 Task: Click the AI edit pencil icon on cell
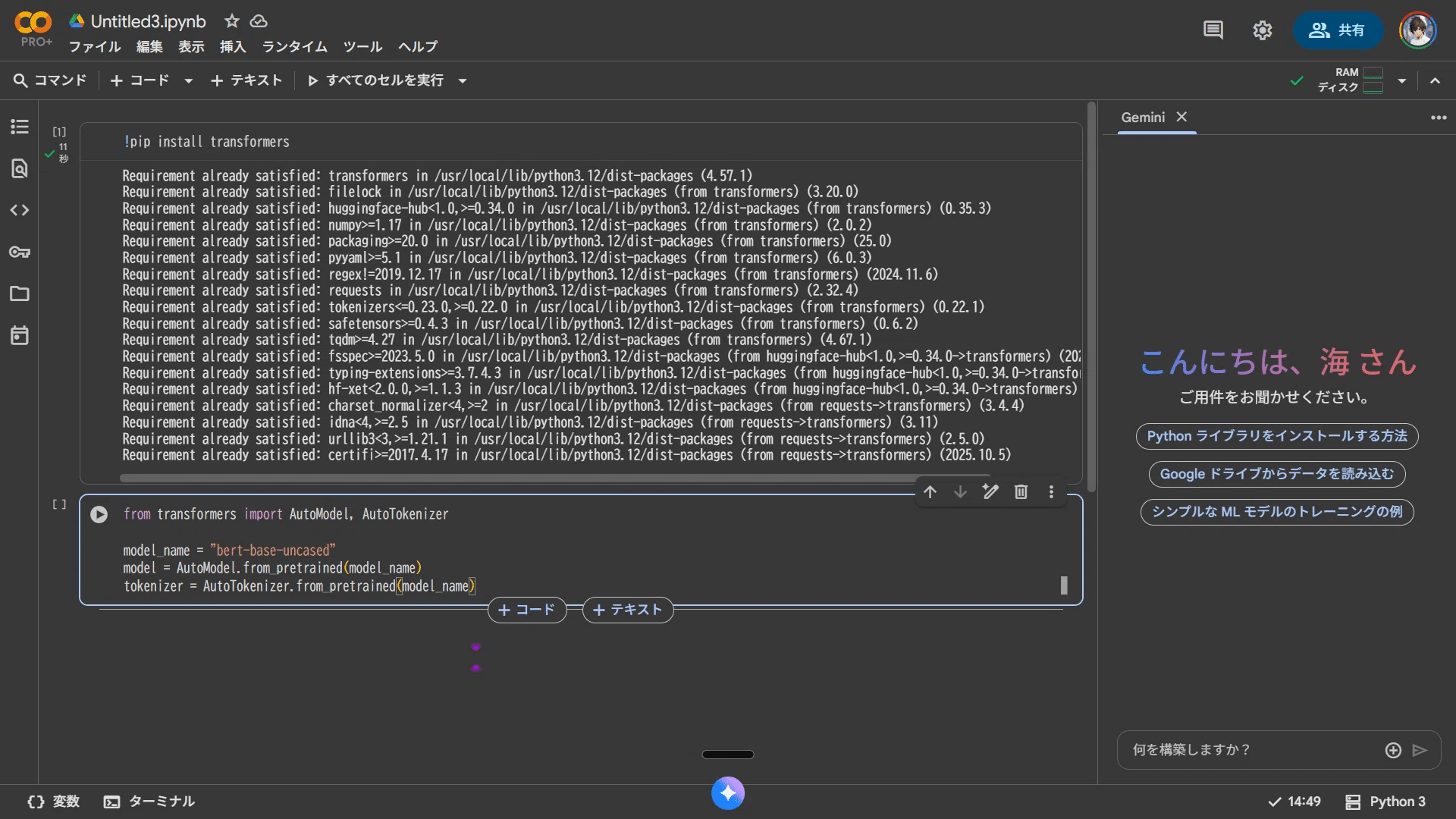coord(990,491)
